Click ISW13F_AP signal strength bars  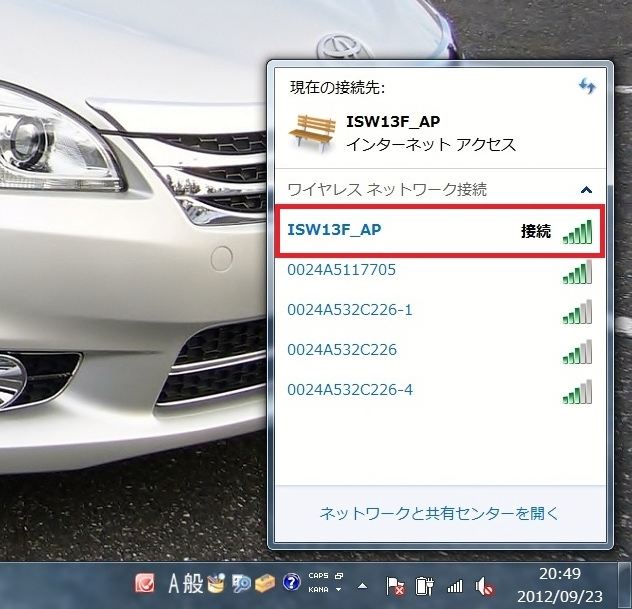point(578,232)
